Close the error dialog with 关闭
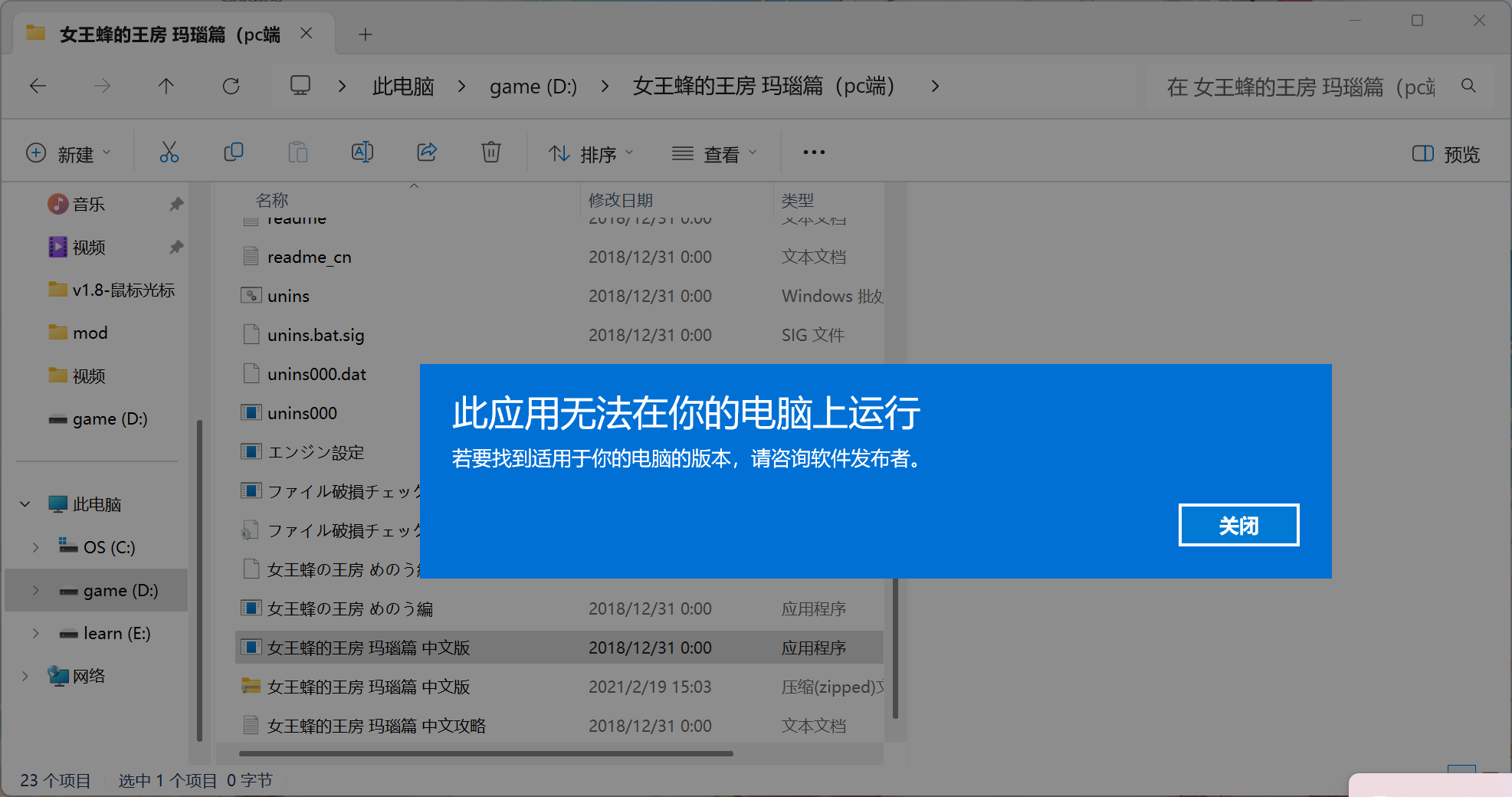The height and width of the screenshot is (797, 1512). pyautogui.click(x=1238, y=525)
